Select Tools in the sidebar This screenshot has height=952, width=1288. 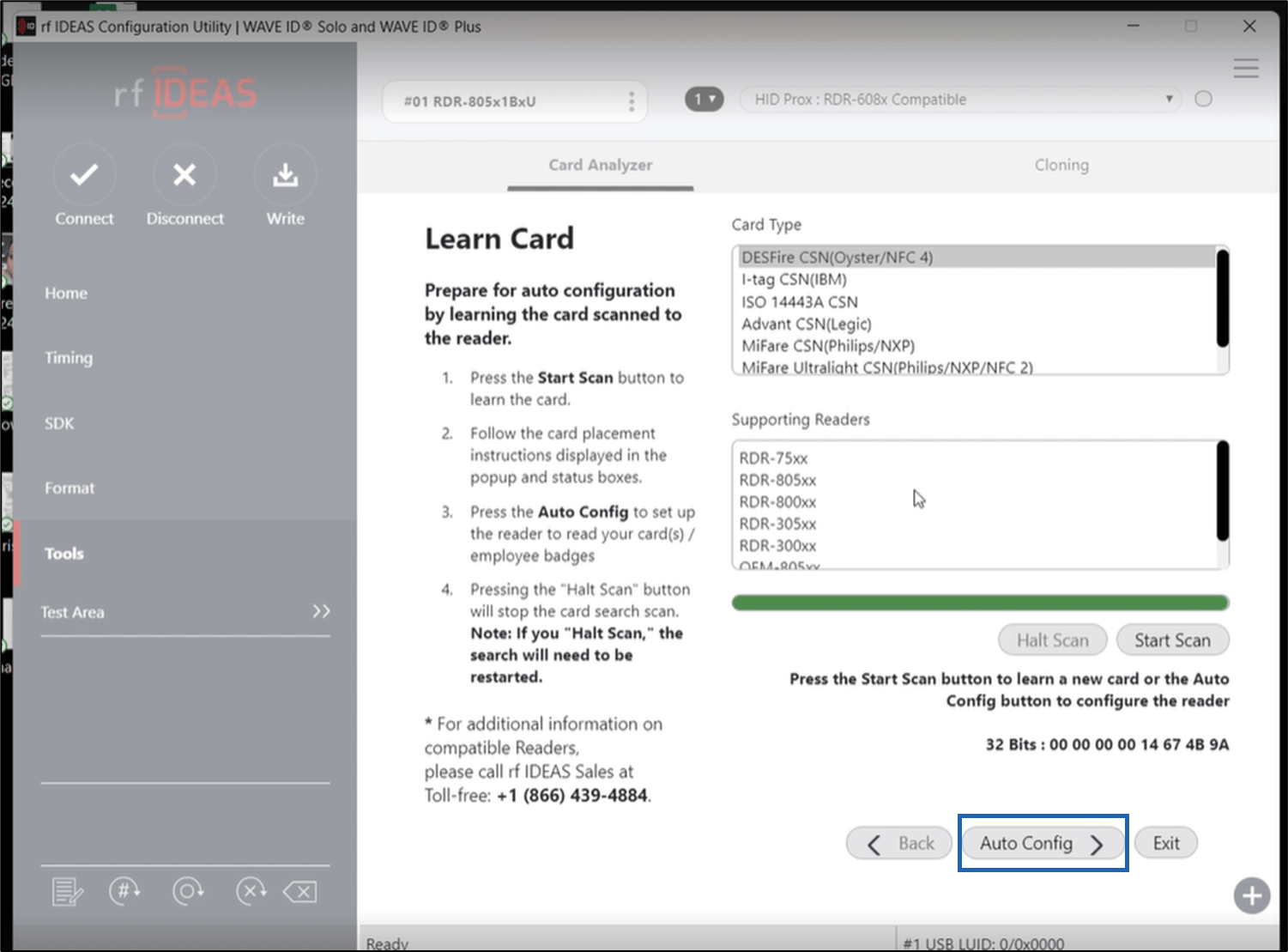[x=64, y=554]
